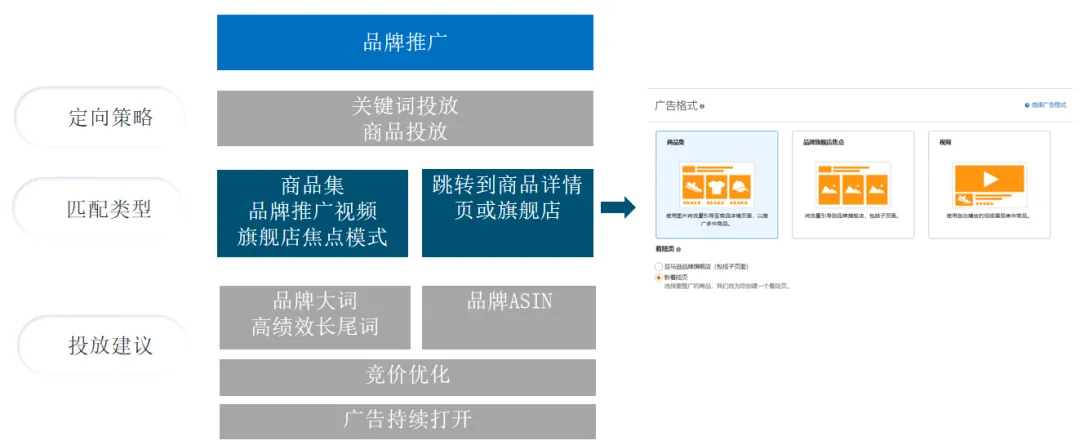This screenshot has height=445, width=1080.
Task: Click the 广告持续打开 bar
Action: tap(408, 421)
